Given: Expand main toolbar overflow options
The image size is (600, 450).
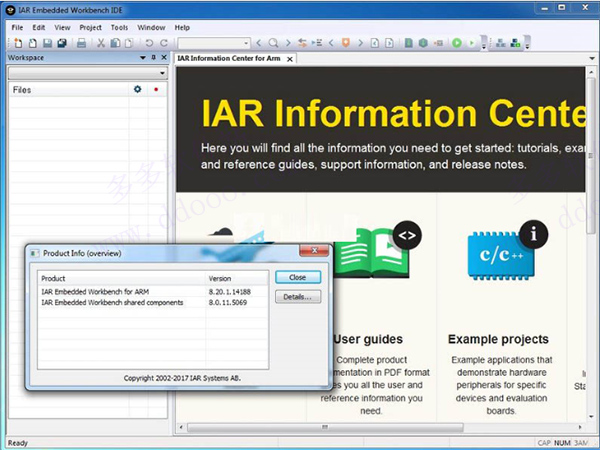Looking at the screenshot, I should tap(484, 43).
